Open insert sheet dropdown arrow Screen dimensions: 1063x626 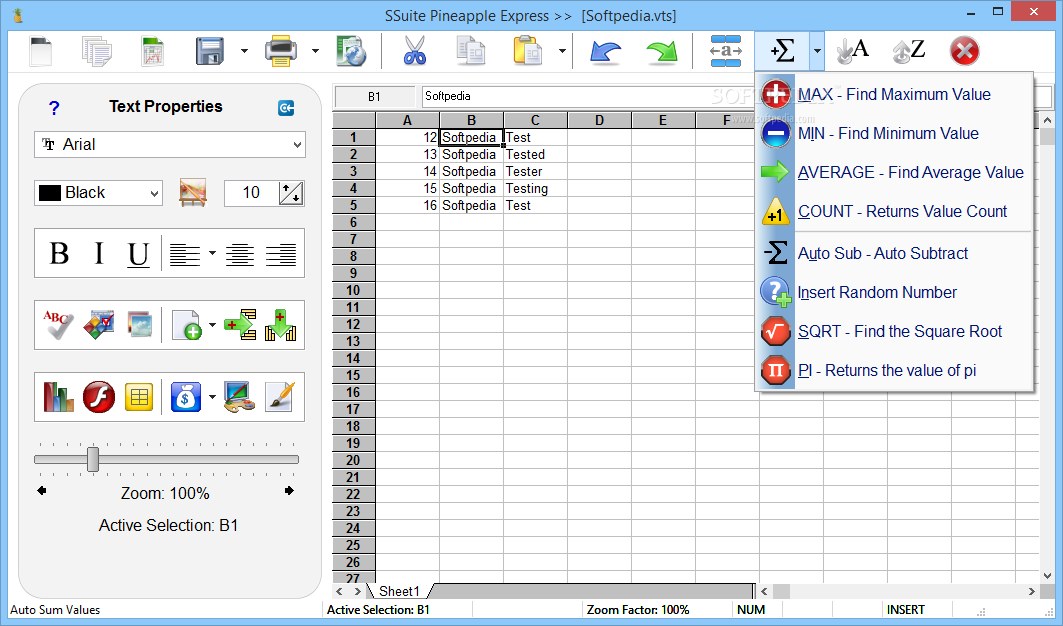click(212, 326)
